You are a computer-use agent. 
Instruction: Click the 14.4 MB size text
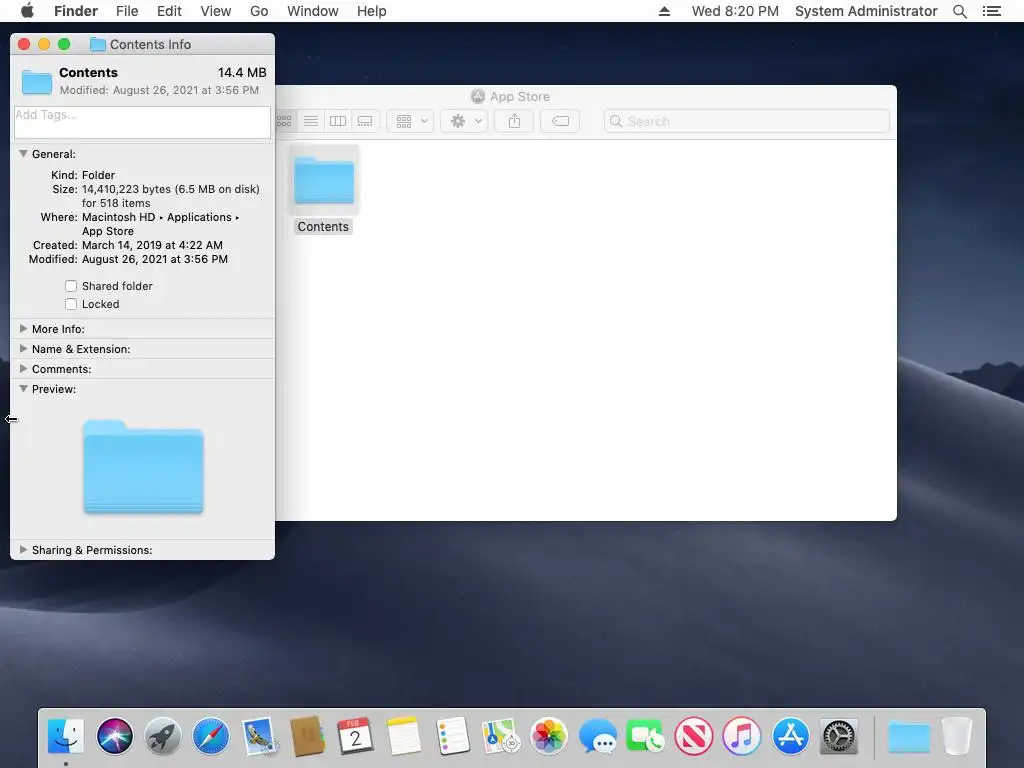[x=242, y=72]
